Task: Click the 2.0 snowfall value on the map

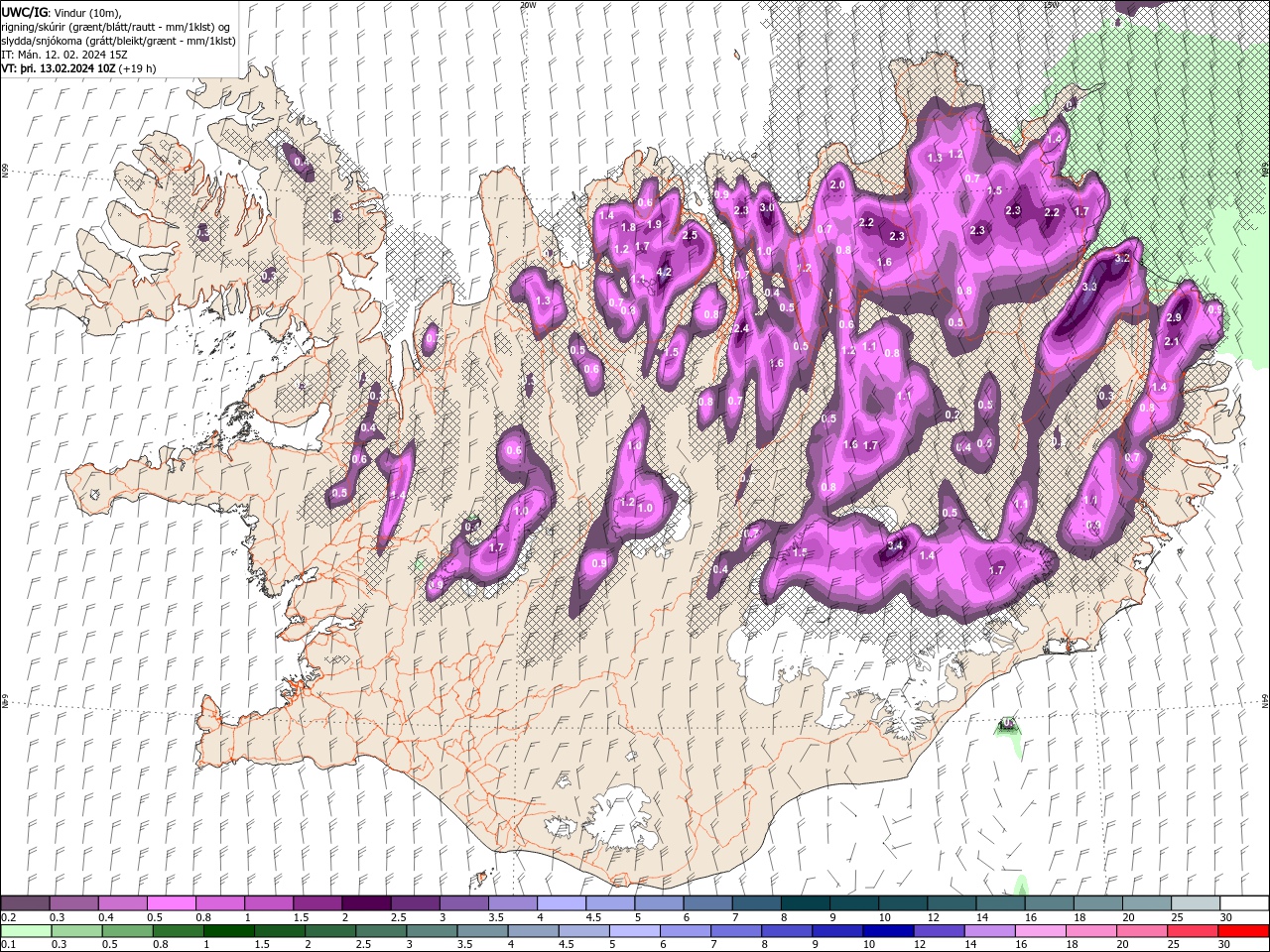Action: point(837,184)
